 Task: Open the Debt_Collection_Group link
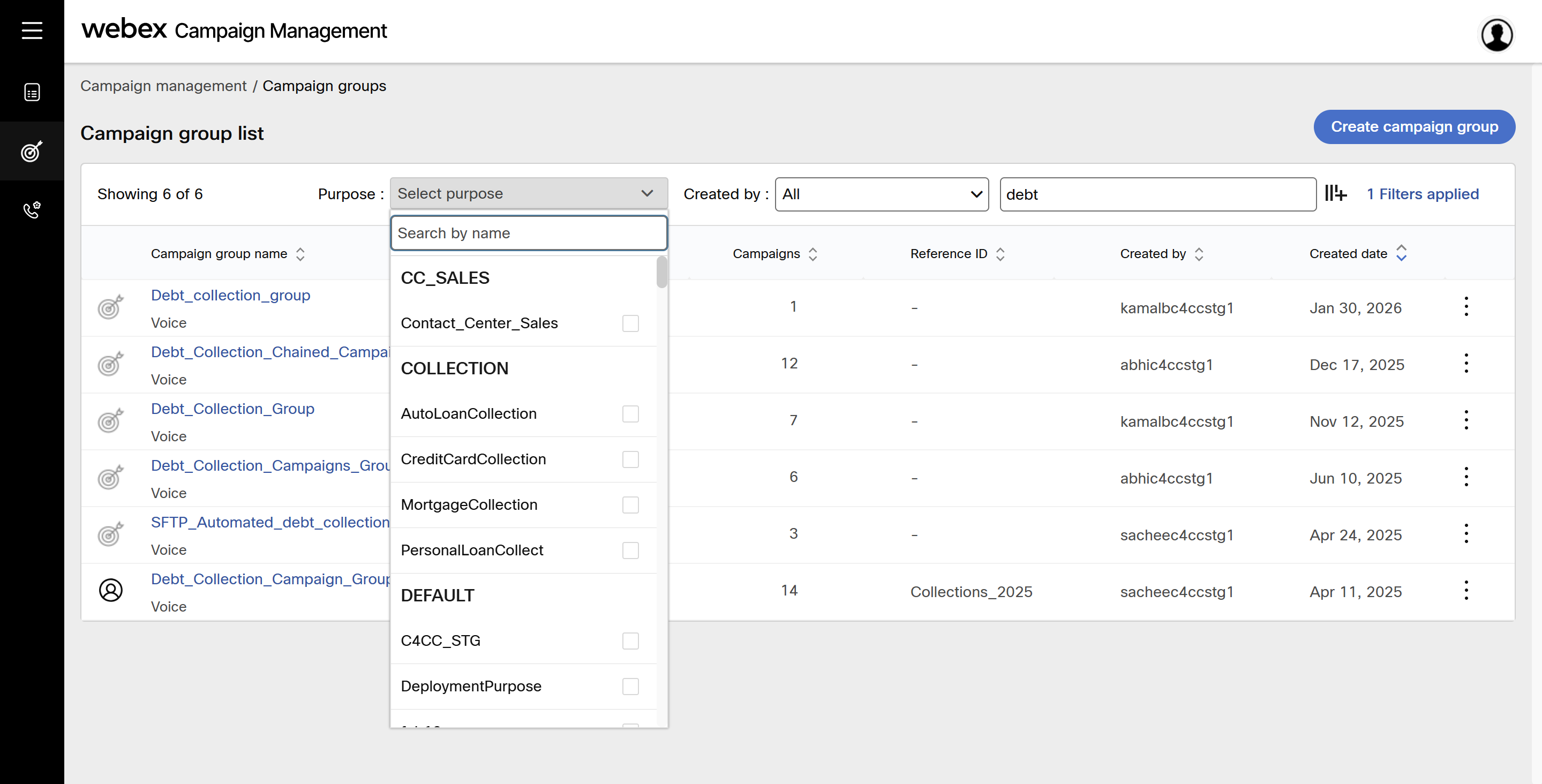point(232,409)
